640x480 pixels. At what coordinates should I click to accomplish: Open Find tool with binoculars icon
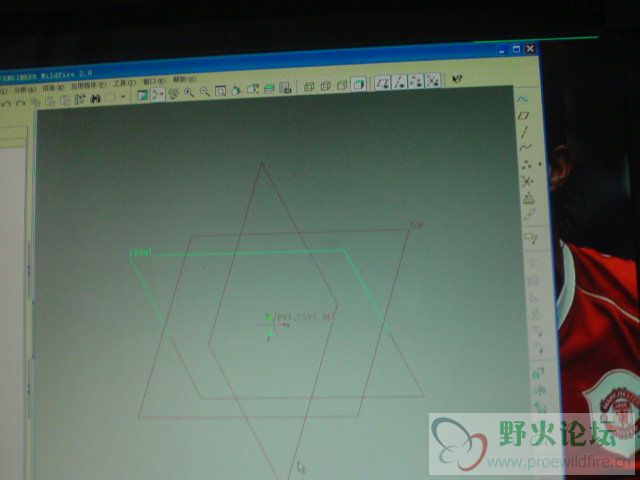click(96, 98)
